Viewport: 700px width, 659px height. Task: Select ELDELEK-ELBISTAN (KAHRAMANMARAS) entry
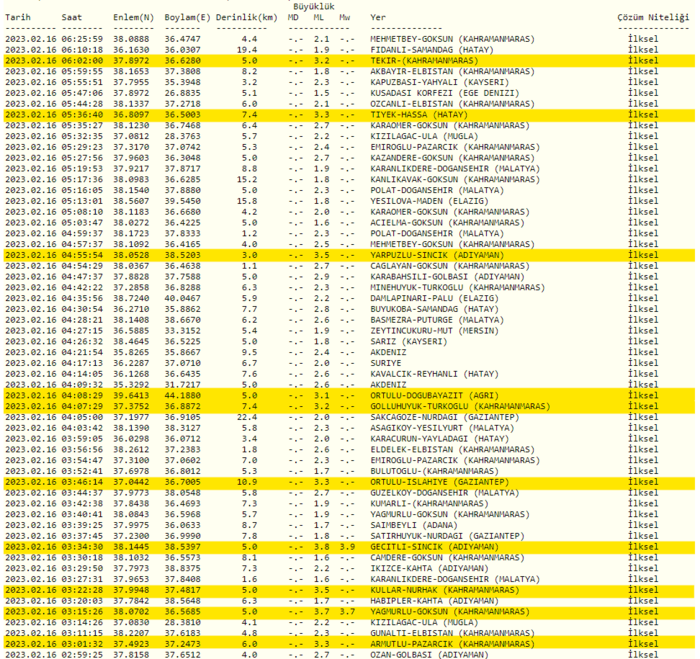(x=452, y=450)
